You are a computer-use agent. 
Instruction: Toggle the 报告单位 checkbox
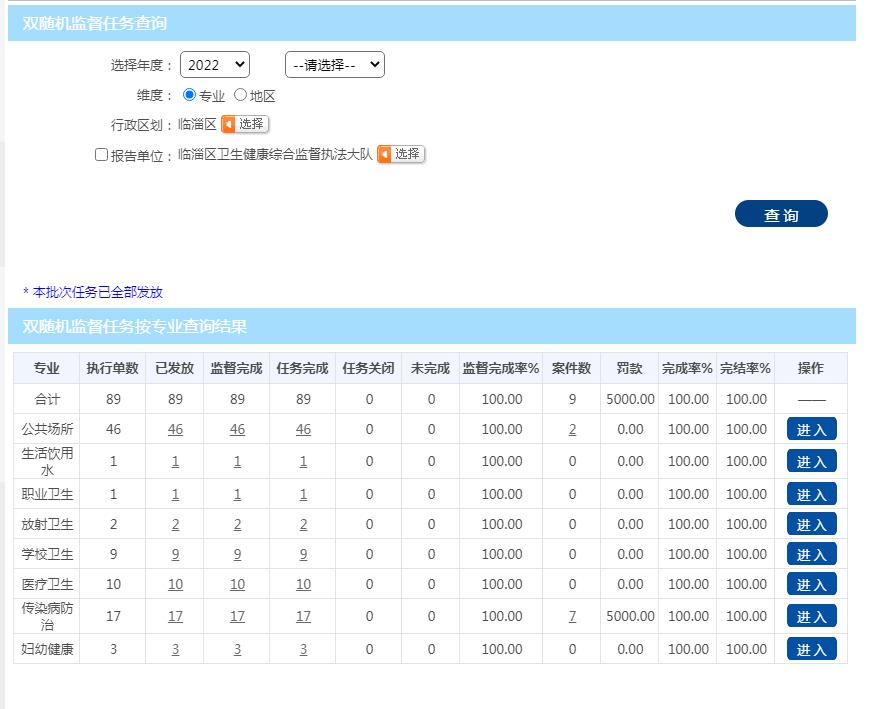101,155
